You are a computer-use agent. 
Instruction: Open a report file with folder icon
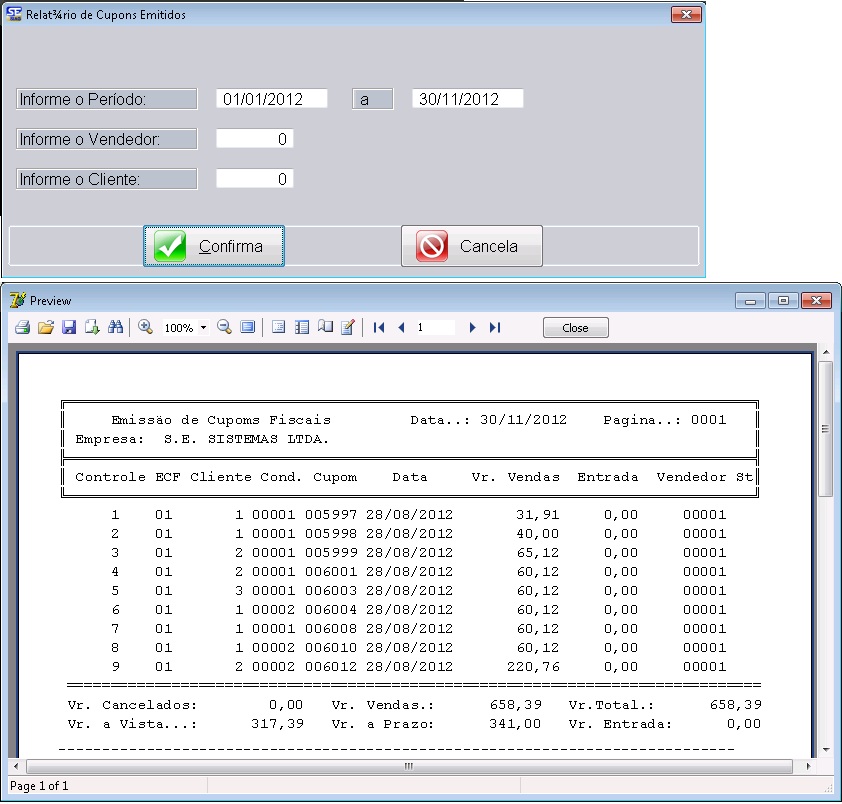pos(45,327)
